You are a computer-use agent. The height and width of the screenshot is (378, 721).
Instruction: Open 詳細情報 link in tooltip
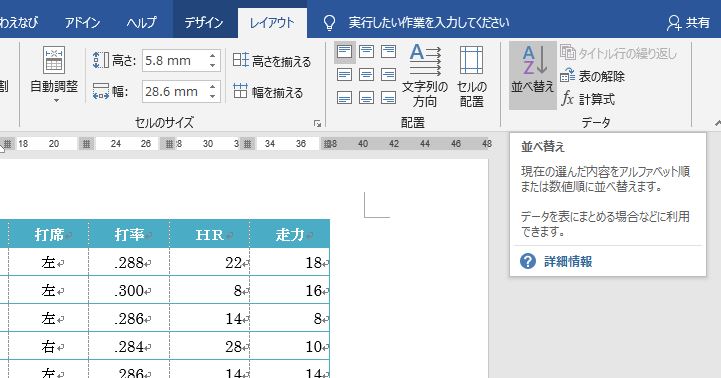tap(568, 261)
